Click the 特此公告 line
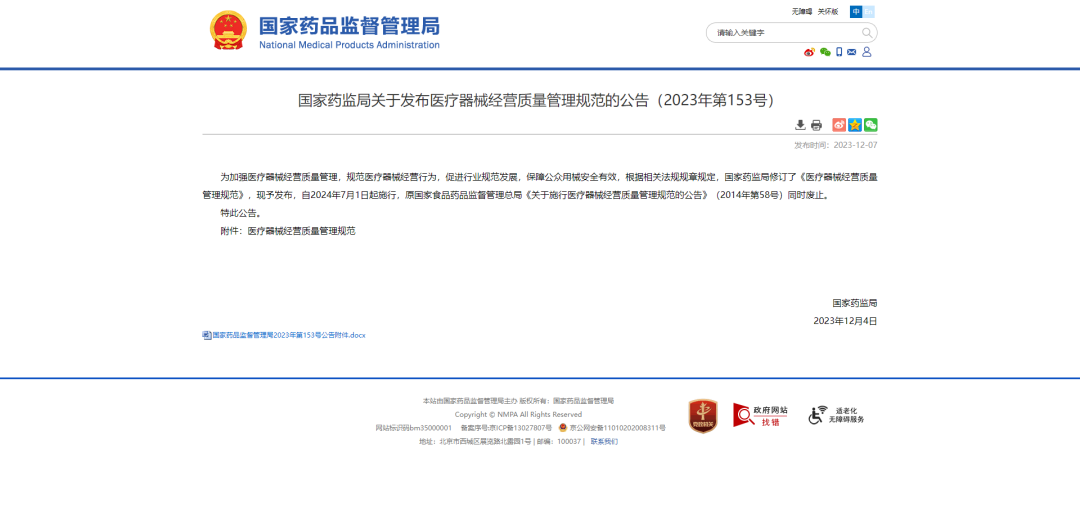Image resolution: width=1080 pixels, height=517 pixels. click(240, 213)
